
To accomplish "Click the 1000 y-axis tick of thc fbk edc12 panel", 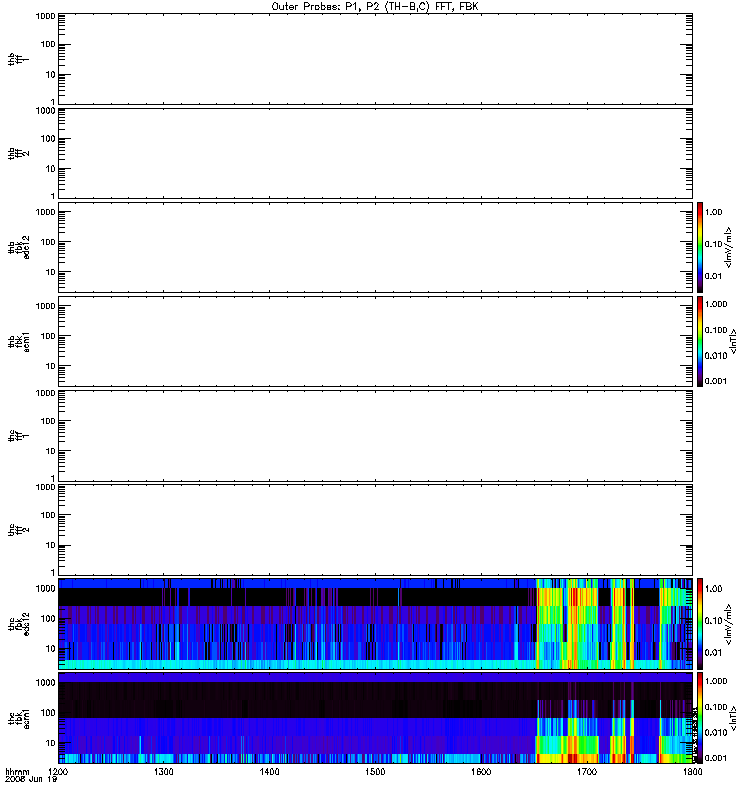I will (45, 588).
